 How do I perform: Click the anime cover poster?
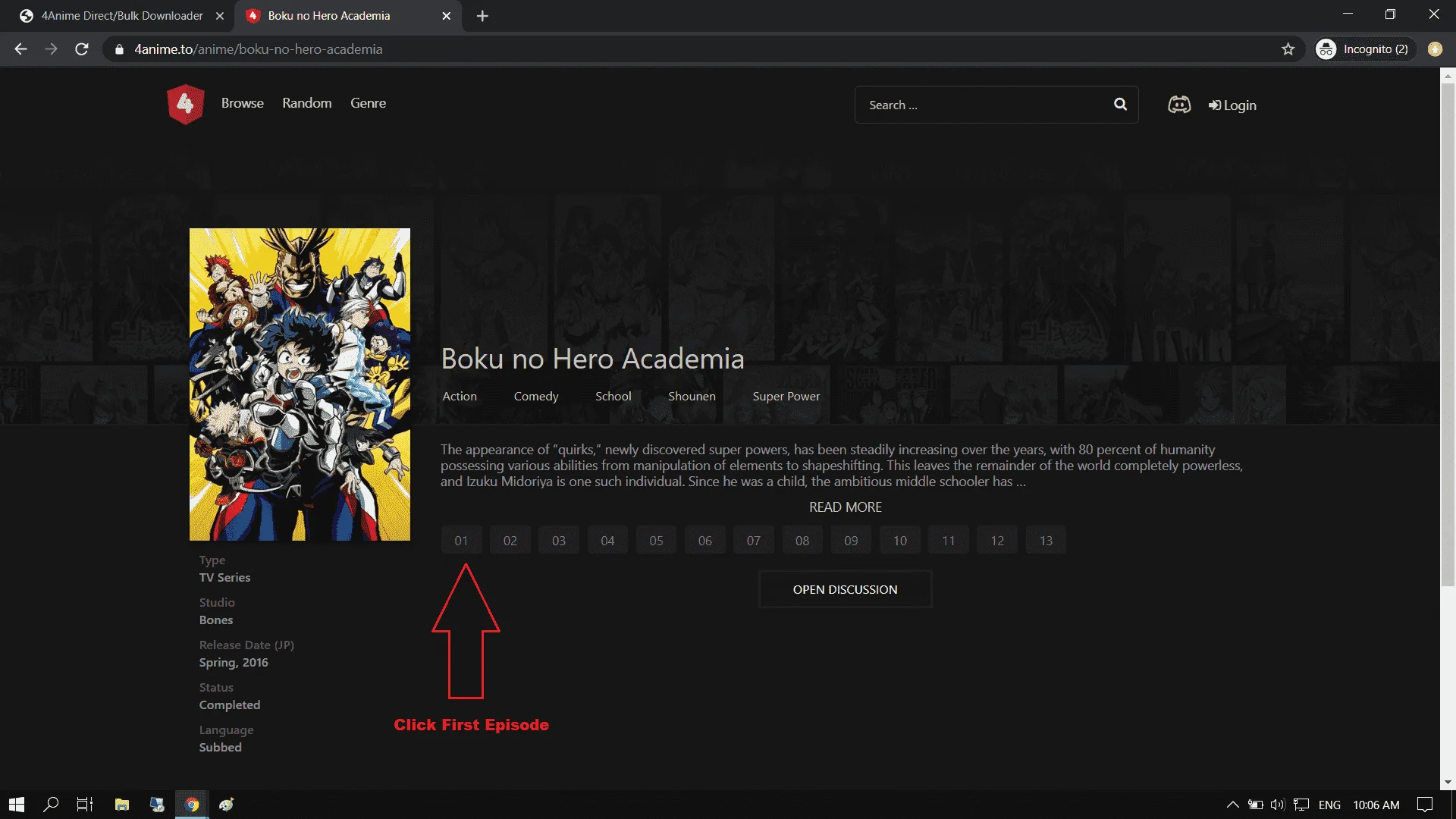coord(300,384)
